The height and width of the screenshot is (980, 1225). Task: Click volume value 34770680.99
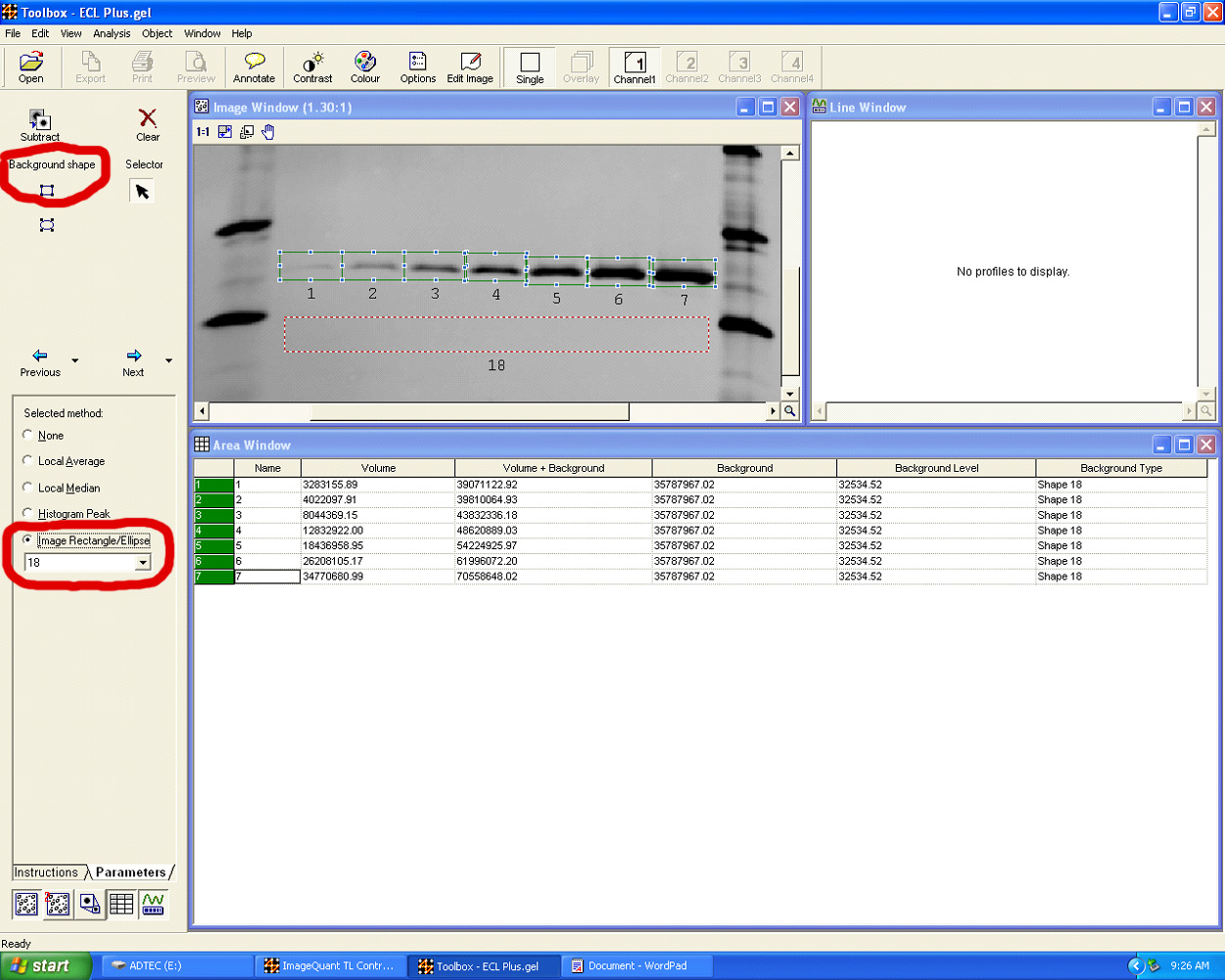click(x=334, y=577)
